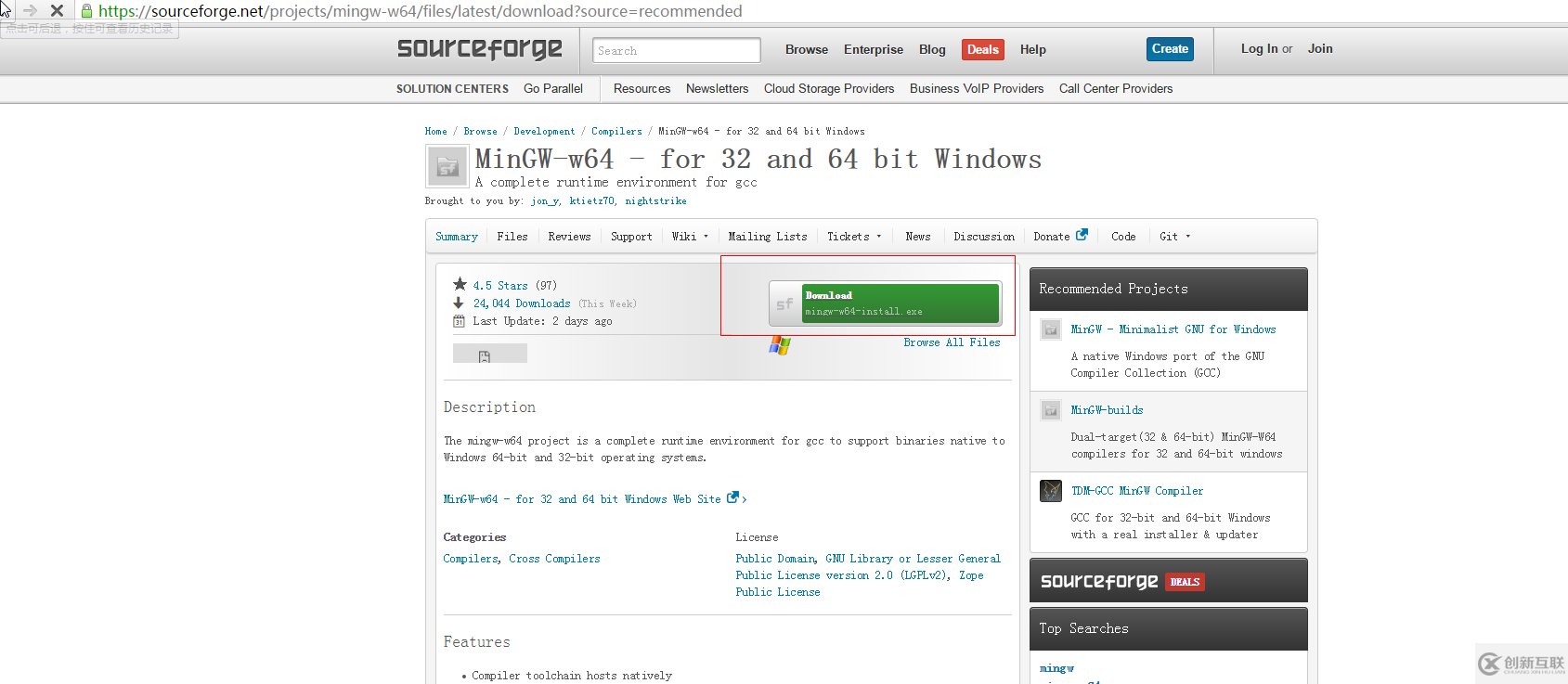Open the Wiki dropdown menu
The width and height of the screenshot is (1568, 684).
click(x=690, y=237)
